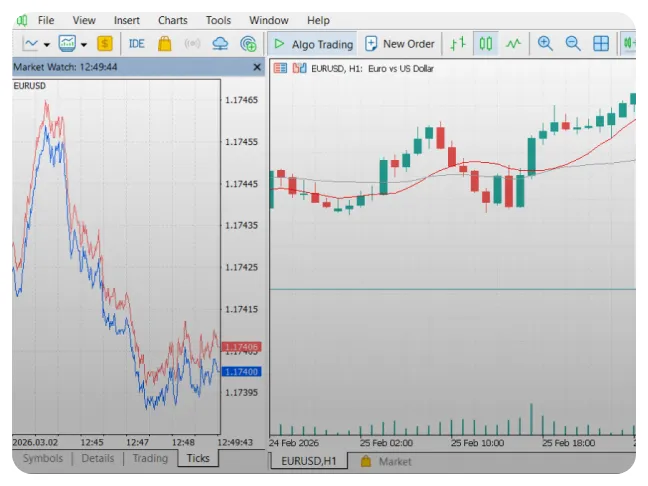The height and width of the screenshot is (486, 648).
Task: Open the IDE MetaEditor icon
Action: click(x=137, y=44)
